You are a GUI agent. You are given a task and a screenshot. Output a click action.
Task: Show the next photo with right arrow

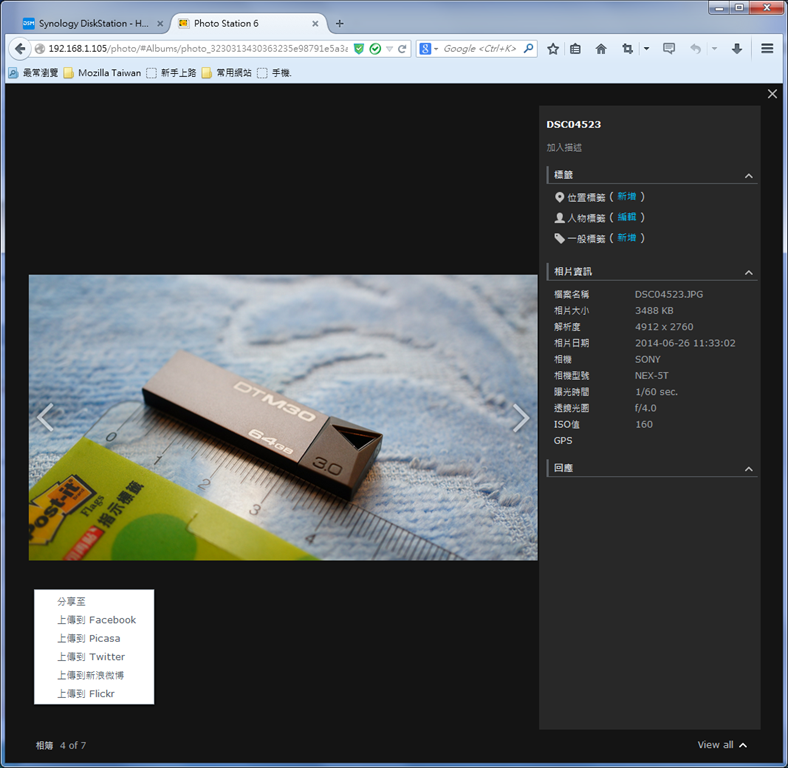click(x=521, y=417)
